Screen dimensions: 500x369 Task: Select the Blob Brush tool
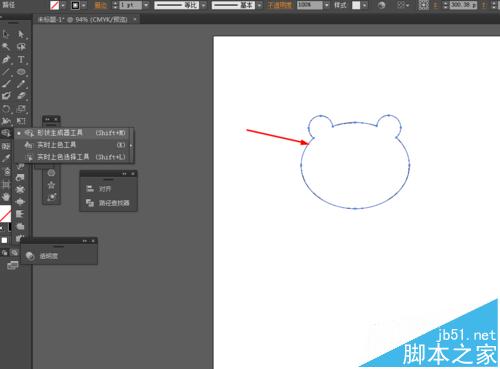pos(6,96)
